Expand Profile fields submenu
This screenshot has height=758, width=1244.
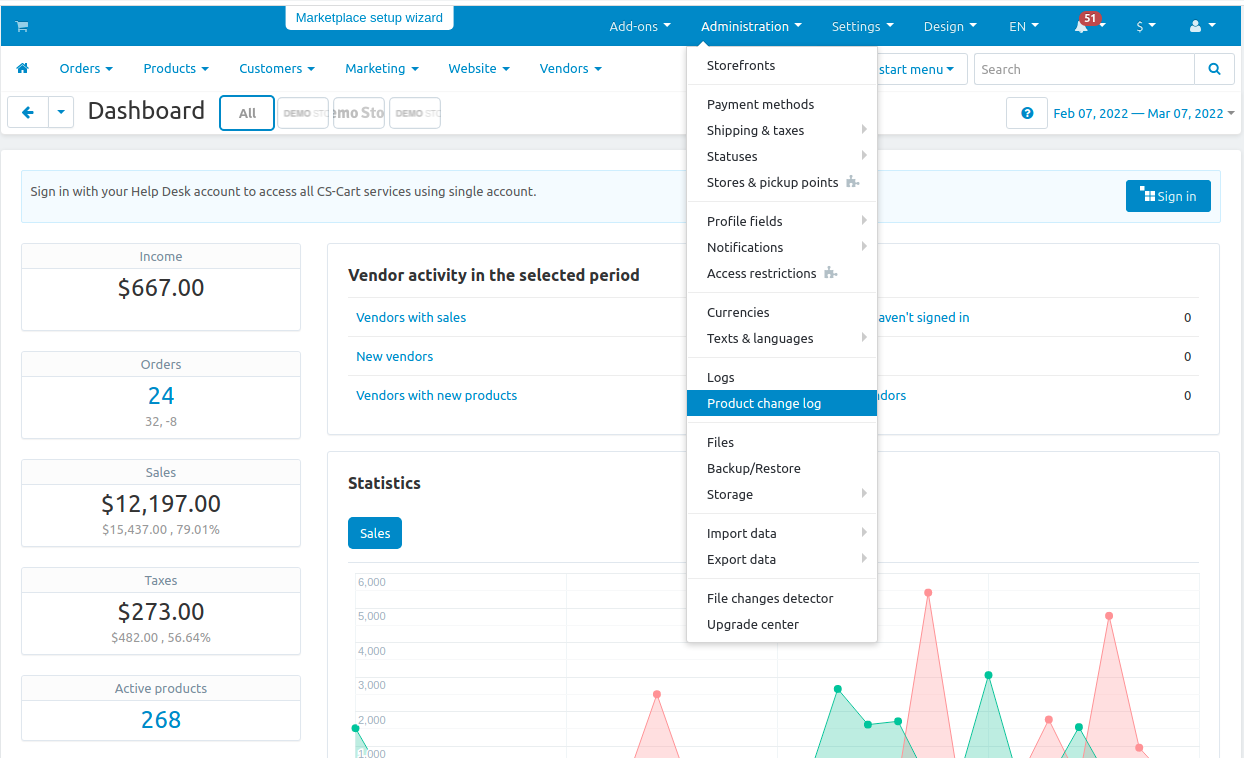[782, 221]
